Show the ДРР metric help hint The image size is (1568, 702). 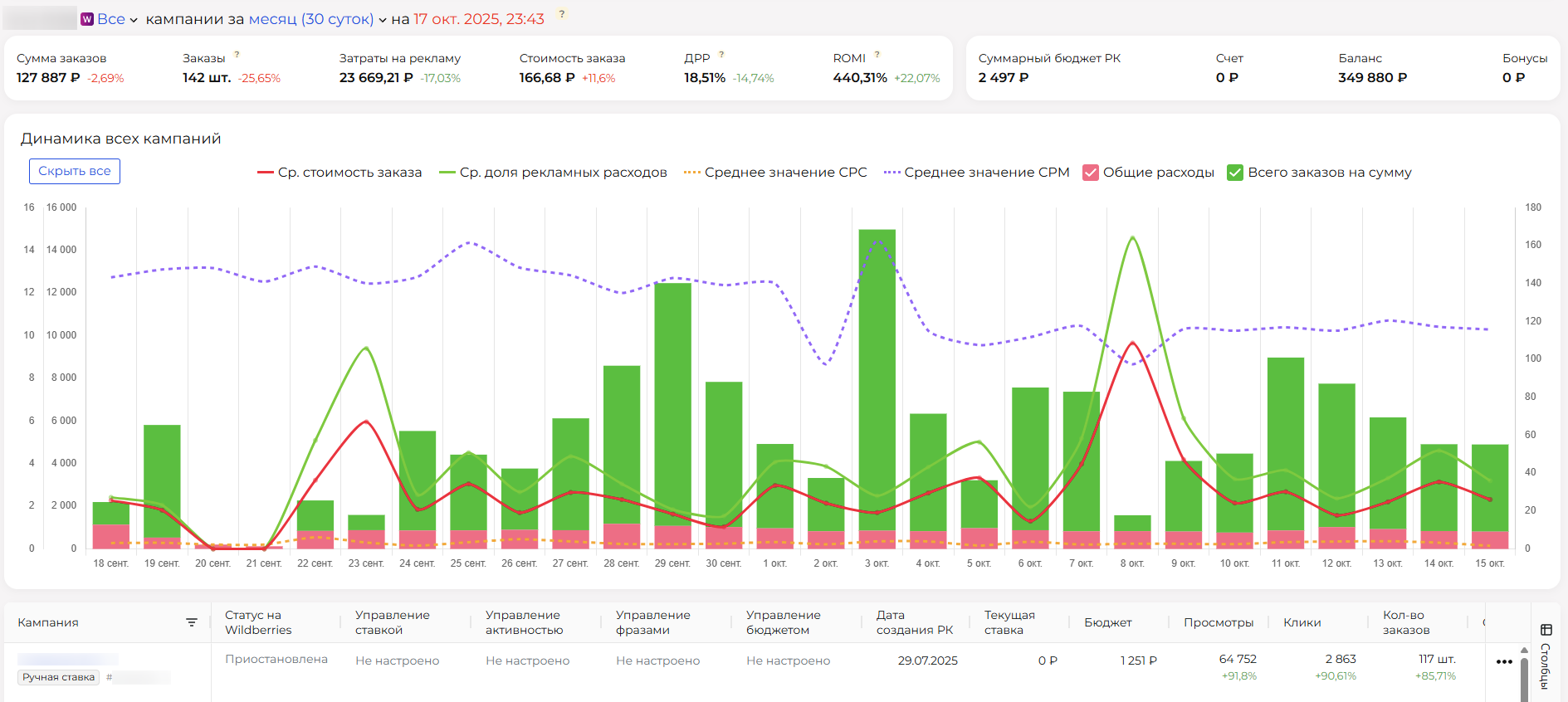(x=721, y=55)
